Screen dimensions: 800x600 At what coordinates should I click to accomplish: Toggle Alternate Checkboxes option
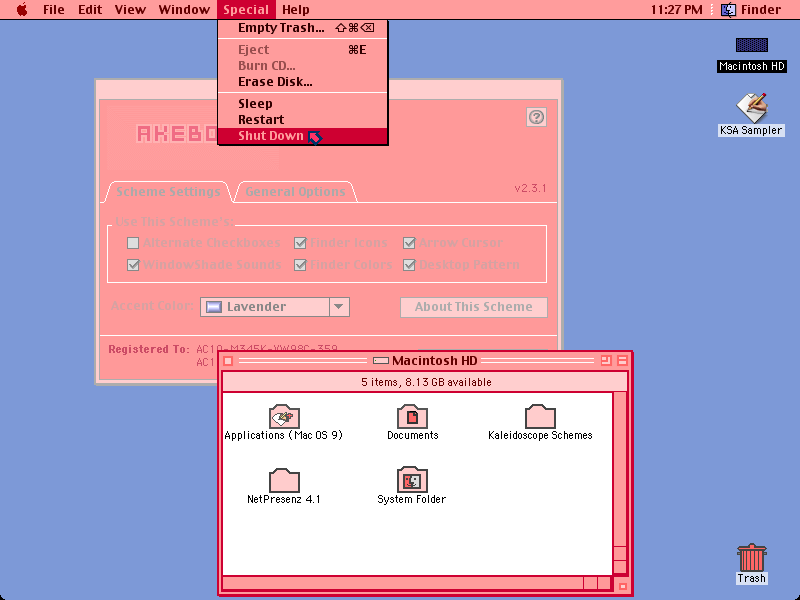coord(133,243)
